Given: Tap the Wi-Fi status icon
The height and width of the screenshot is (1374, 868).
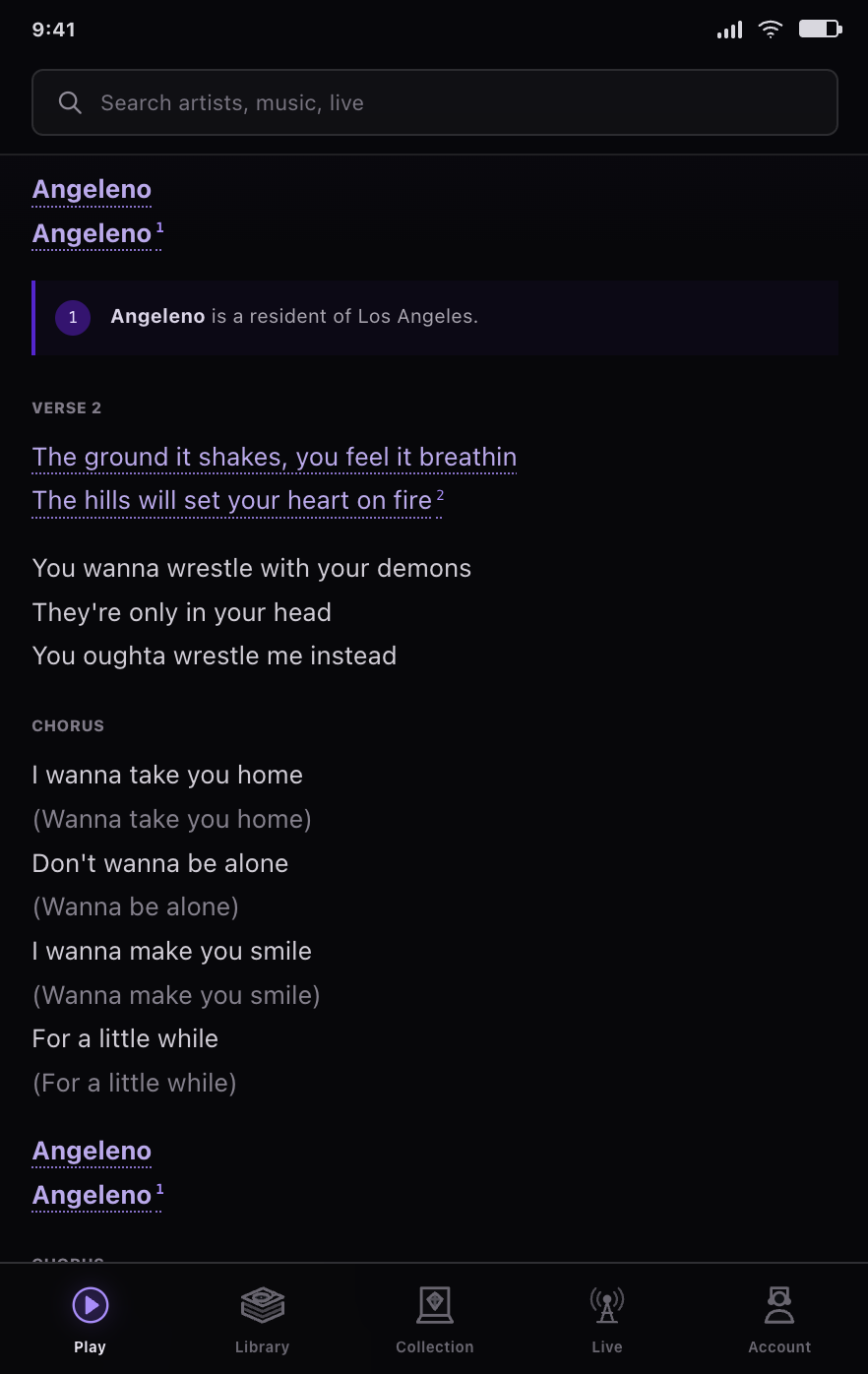Looking at the screenshot, I should coord(771,29).
